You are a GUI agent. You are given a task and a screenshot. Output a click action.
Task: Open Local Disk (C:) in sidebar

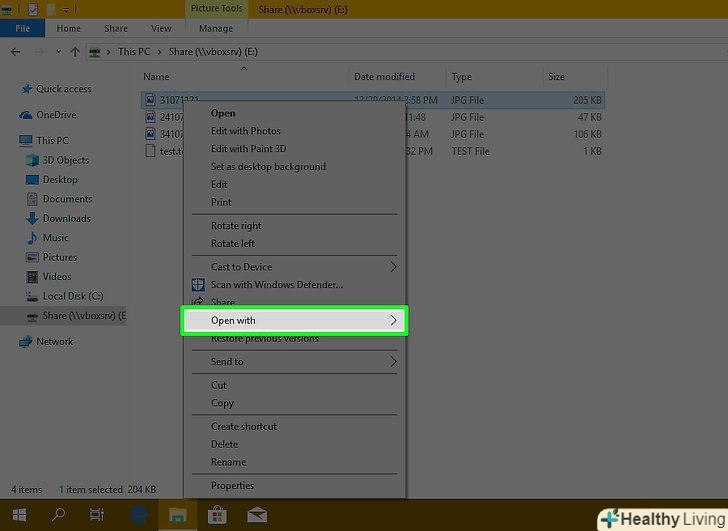pyautogui.click(x=72, y=296)
